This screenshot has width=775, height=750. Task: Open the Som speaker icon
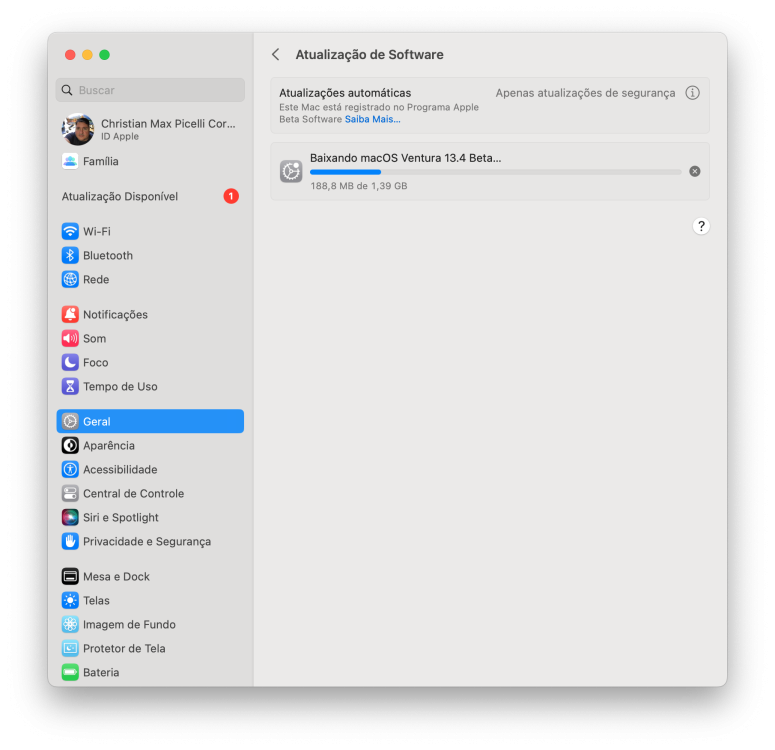click(x=70, y=339)
